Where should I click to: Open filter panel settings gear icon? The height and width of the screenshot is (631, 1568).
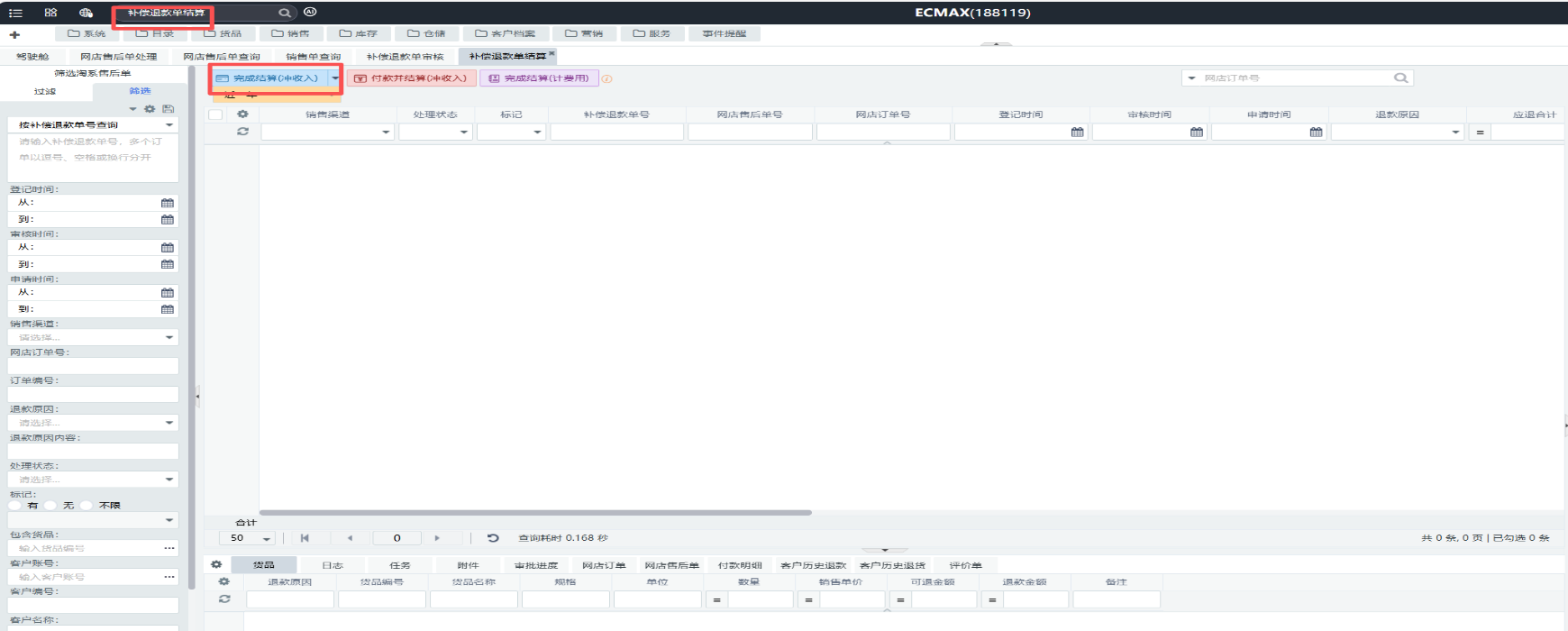pos(150,108)
